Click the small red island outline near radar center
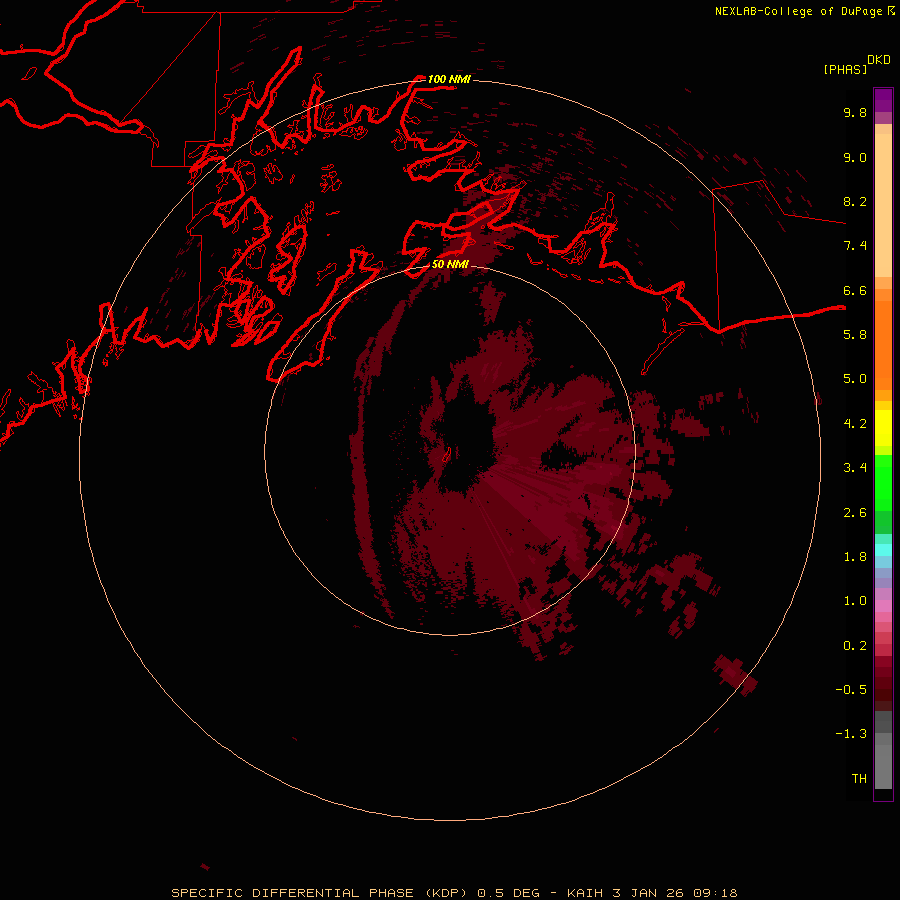Image resolution: width=900 pixels, height=900 pixels. [x=448, y=455]
